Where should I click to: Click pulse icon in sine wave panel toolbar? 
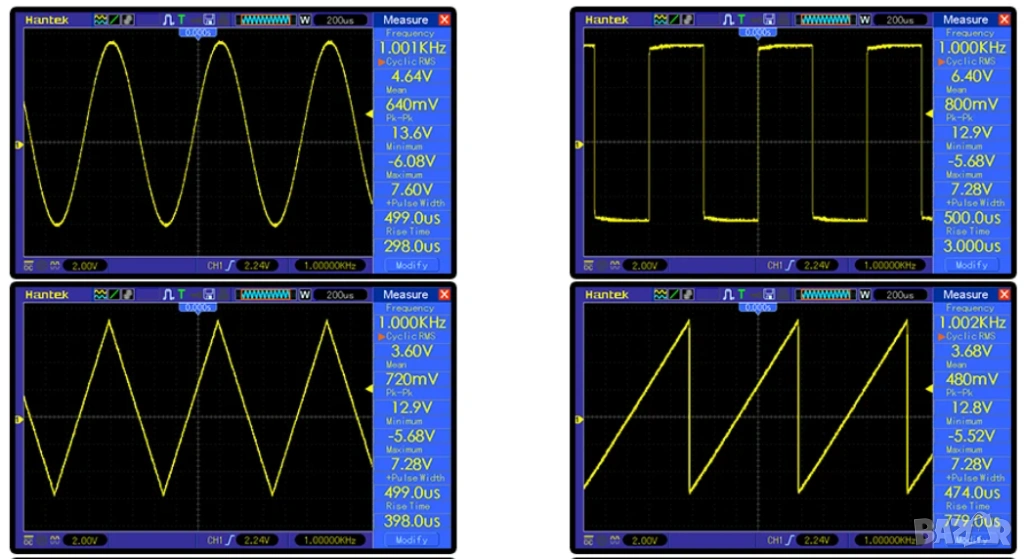[168, 20]
